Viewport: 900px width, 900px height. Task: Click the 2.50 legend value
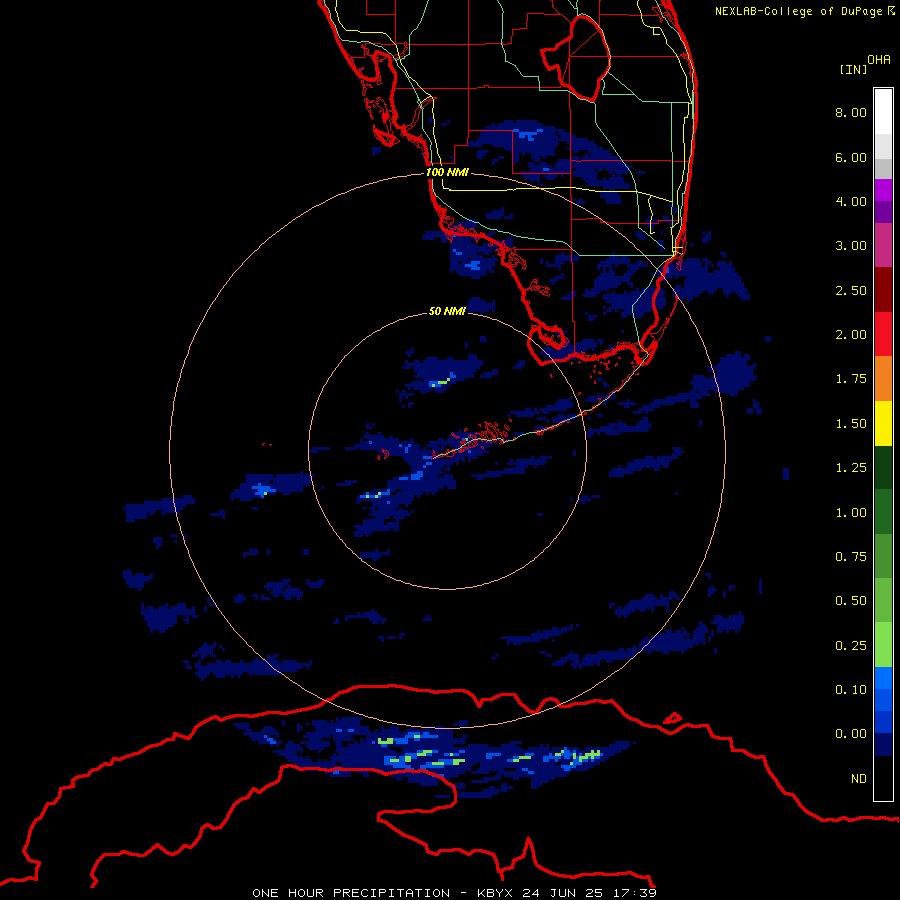coord(851,290)
